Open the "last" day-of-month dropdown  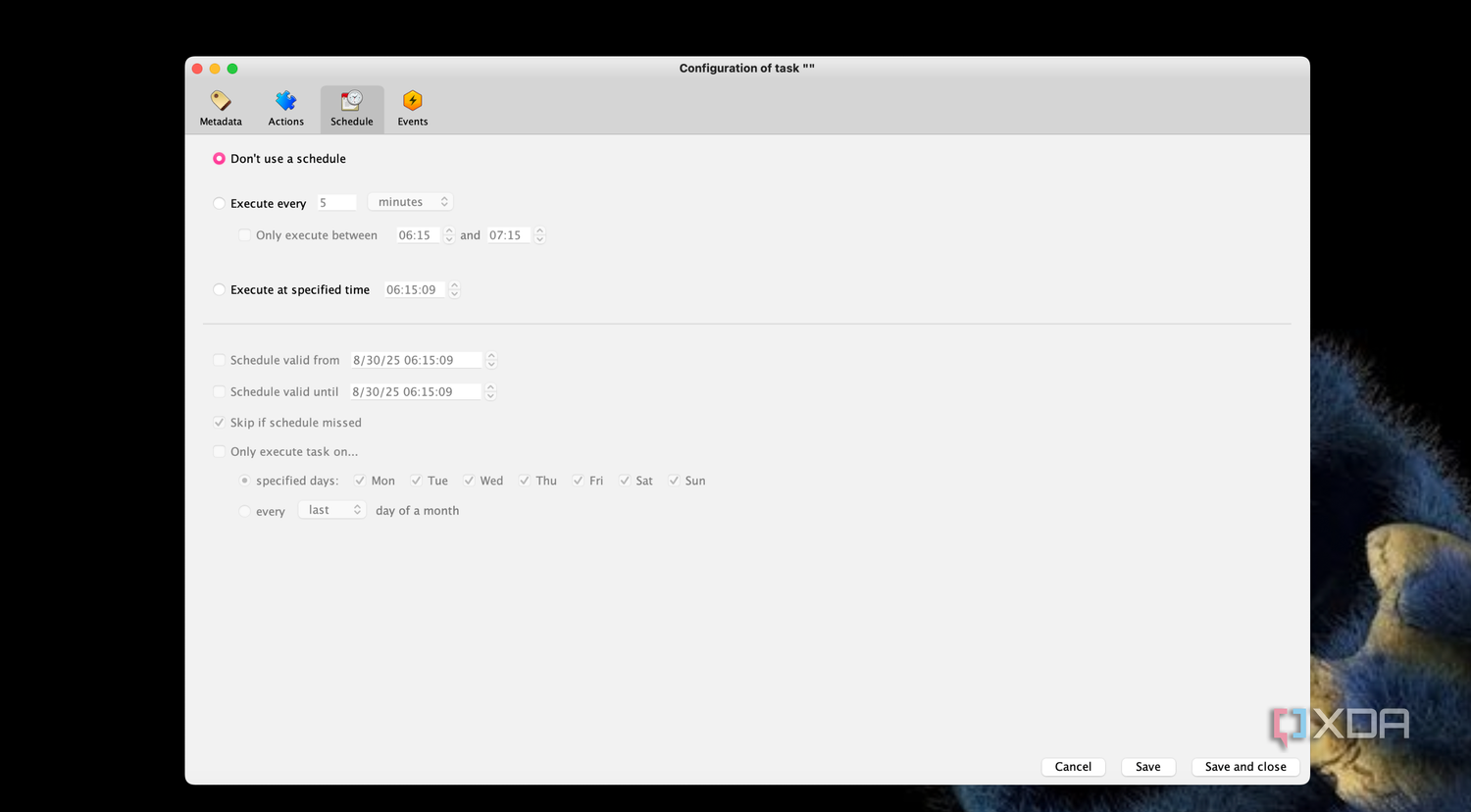(x=331, y=510)
